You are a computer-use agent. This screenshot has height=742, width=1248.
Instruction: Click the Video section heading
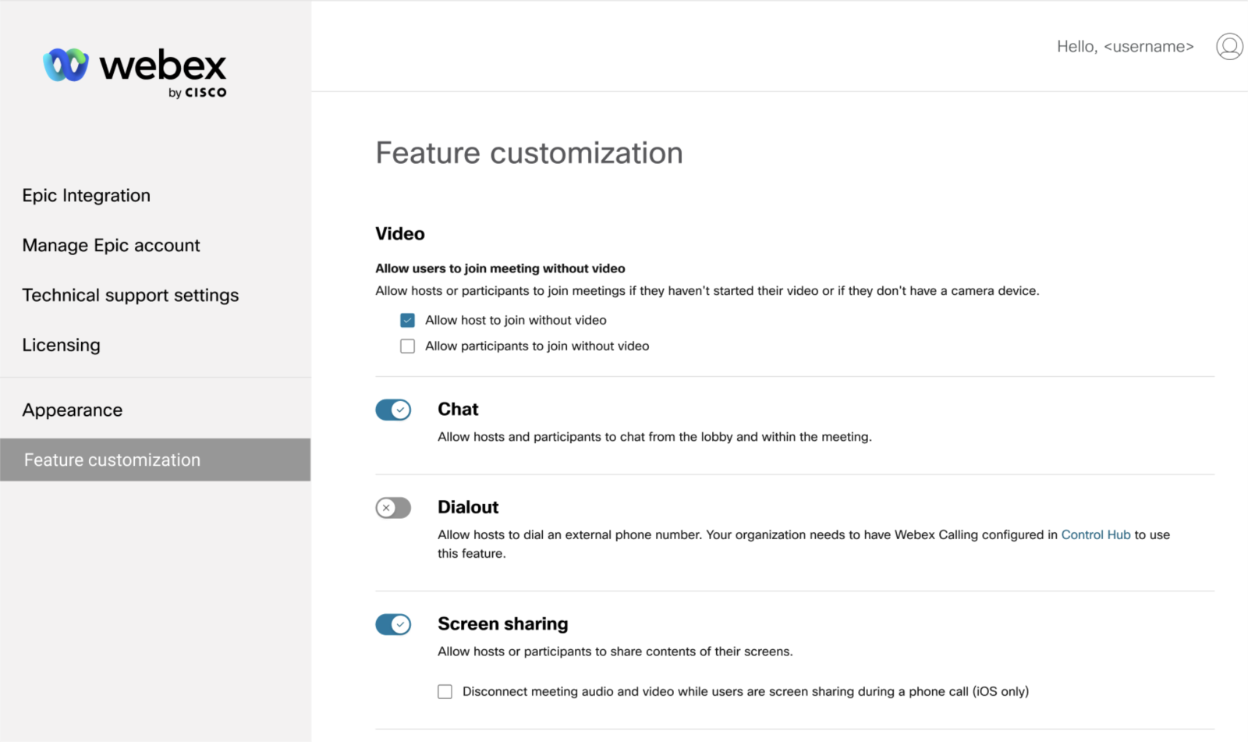click(x=400, y=234)
